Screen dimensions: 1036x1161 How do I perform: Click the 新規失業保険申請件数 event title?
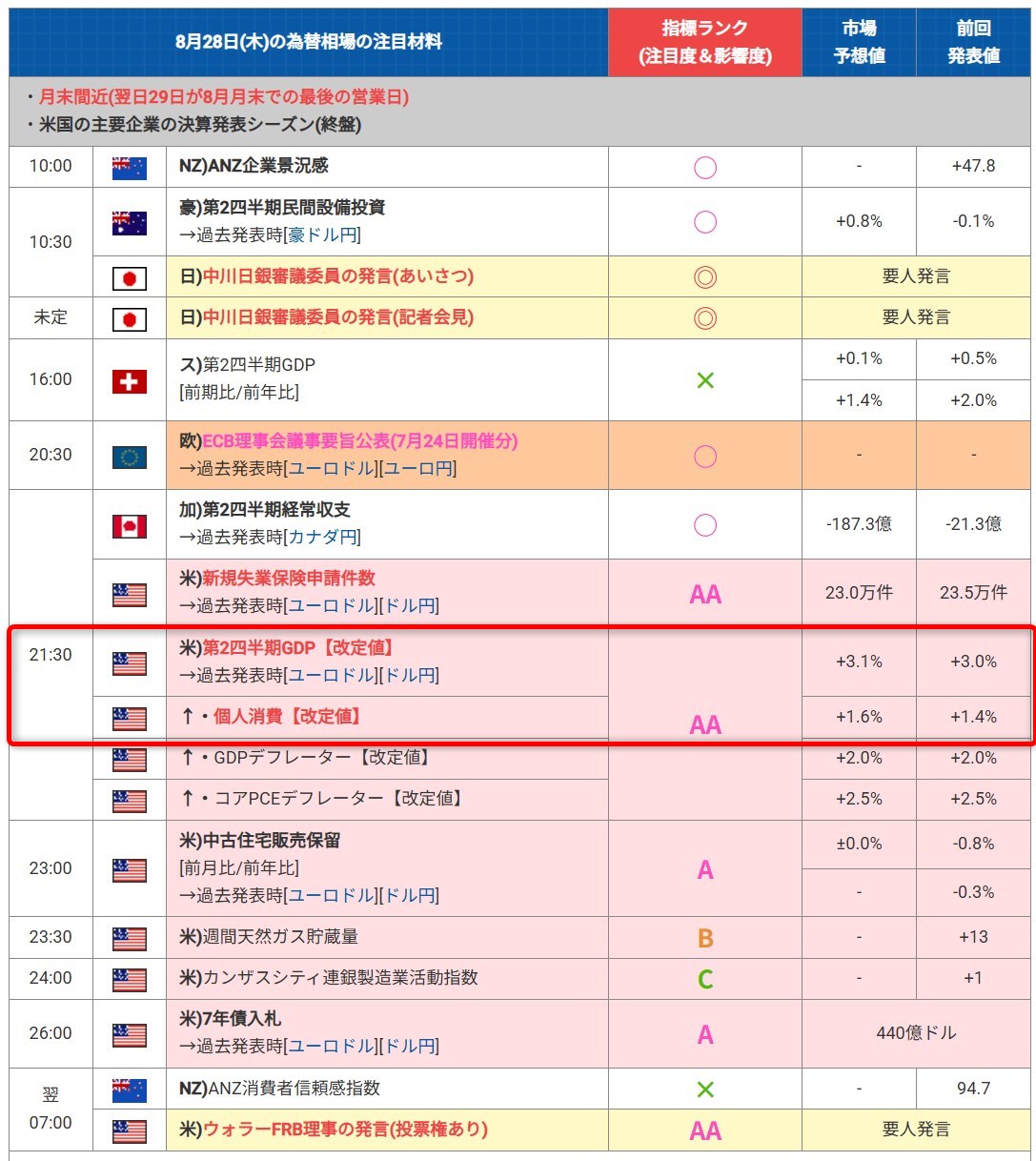289,579
